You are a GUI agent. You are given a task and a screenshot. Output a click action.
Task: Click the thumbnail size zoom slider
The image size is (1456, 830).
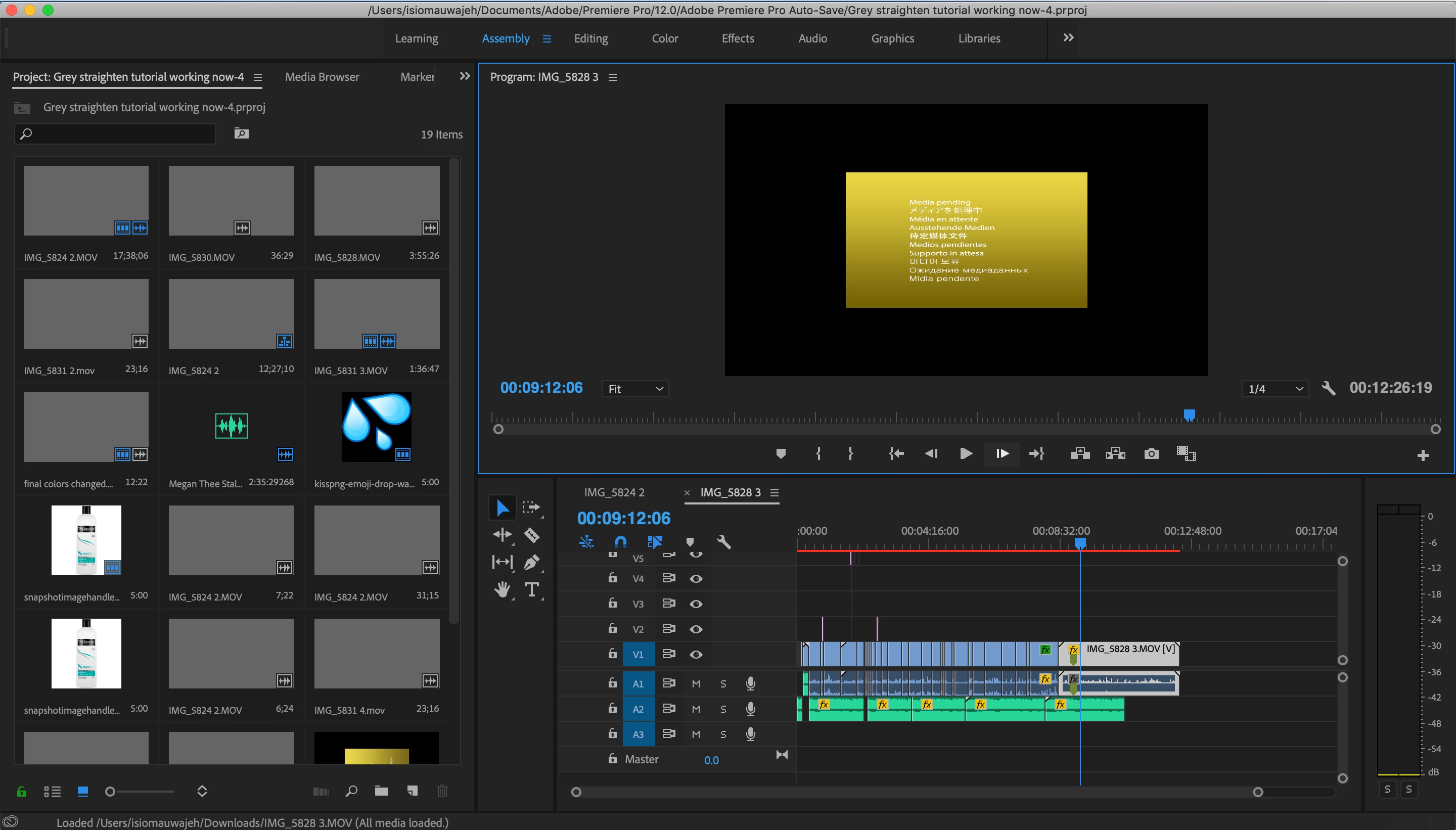click(x=111, y=791)
